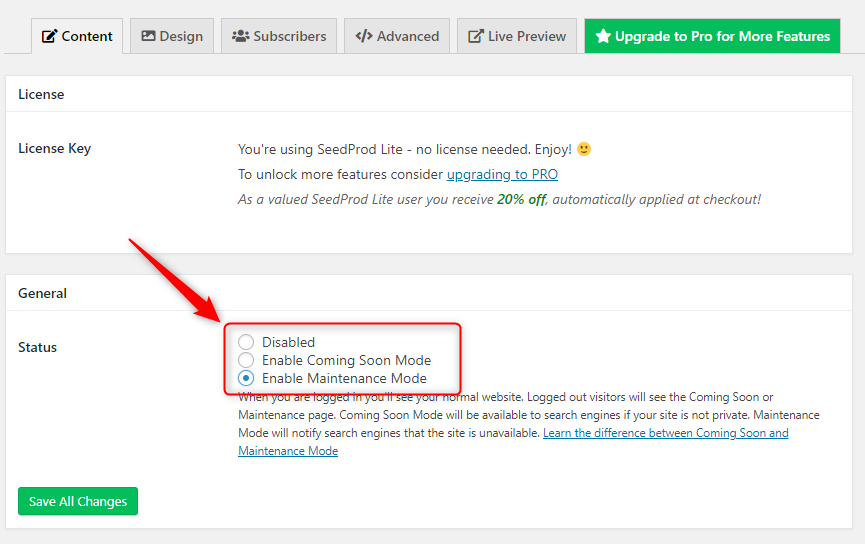The width and height of the screenshot is (865, 544).
Task: Open the Subscribers tab
Action: point(279,36)
